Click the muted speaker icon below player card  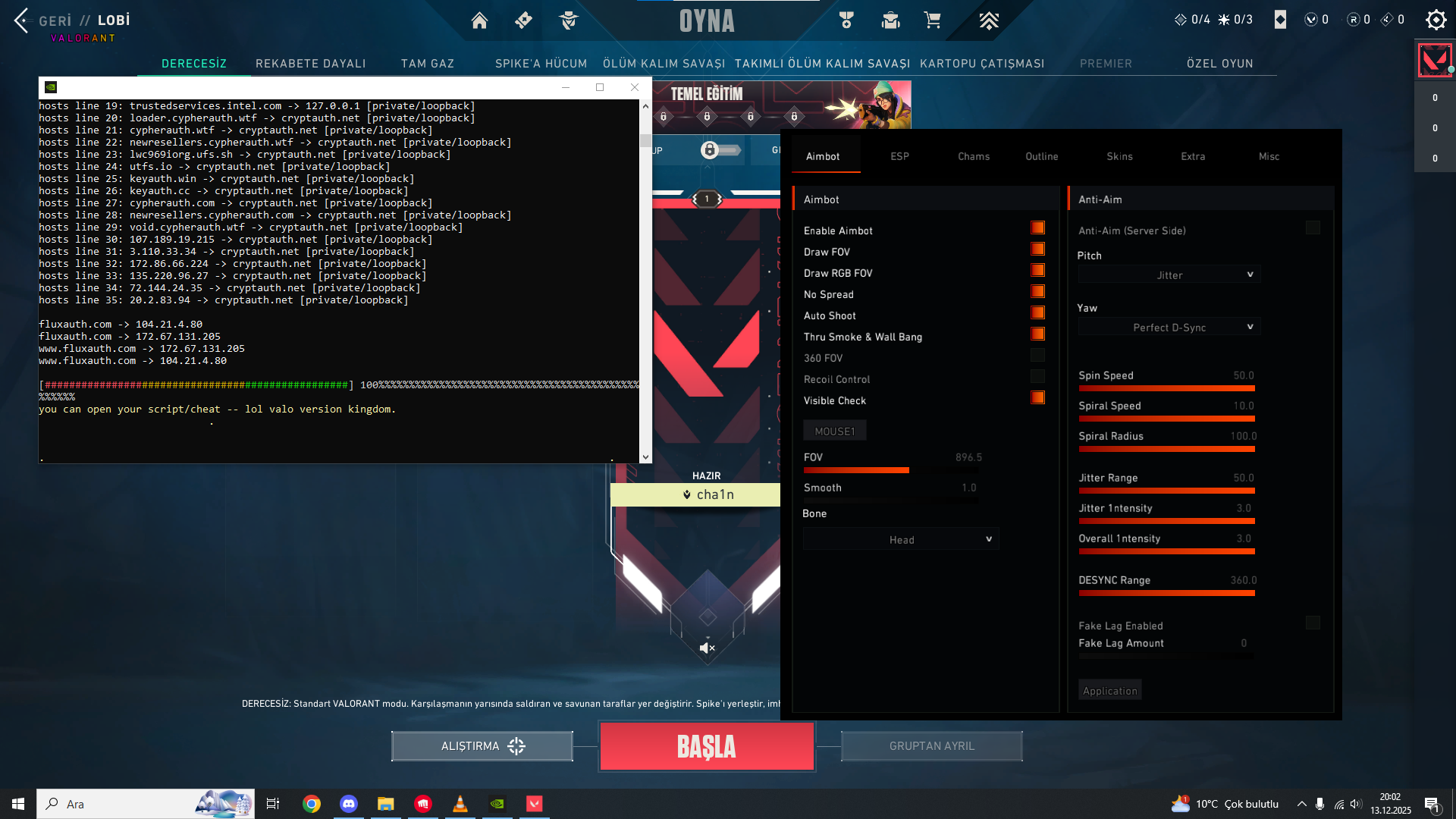click(x=707, y=648)
